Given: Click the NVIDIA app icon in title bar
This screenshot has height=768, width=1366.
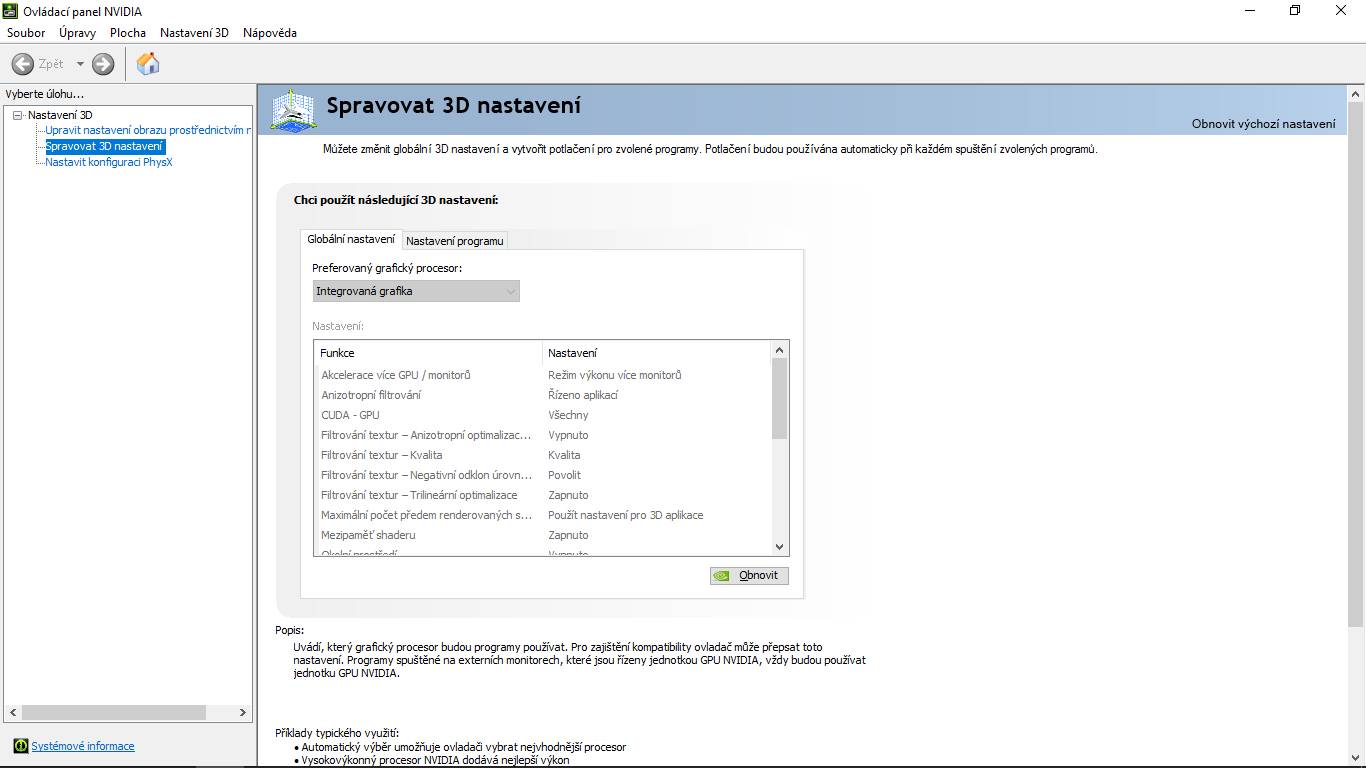Looking at the screenshot, I should pyautogui.click(x=11, y=11).
